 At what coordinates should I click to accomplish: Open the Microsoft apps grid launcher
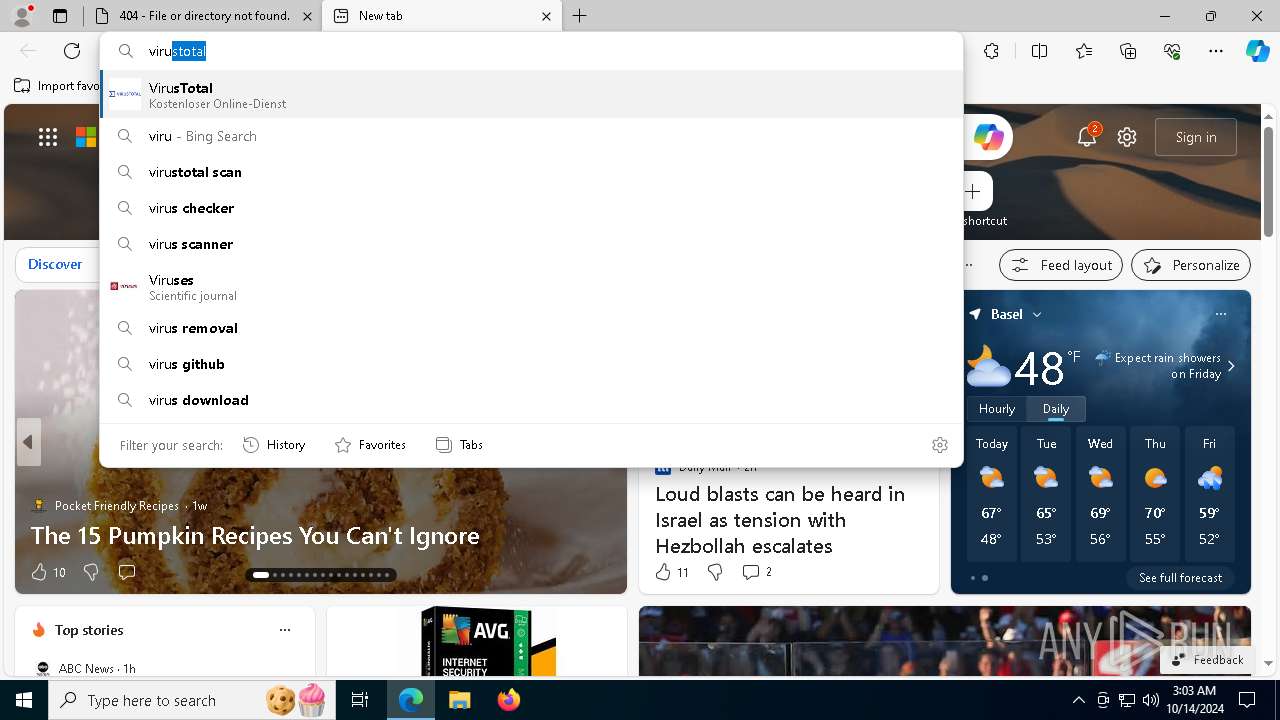tap(48, 137)
